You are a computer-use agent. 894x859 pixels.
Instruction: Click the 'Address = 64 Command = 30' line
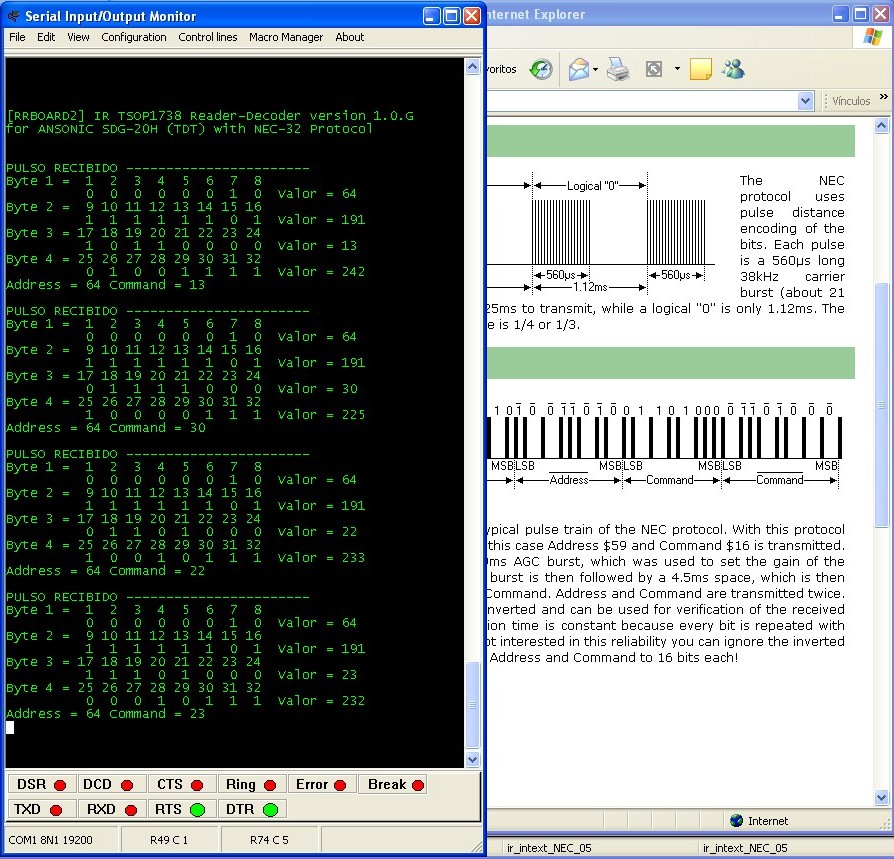(x=106, y=428)
